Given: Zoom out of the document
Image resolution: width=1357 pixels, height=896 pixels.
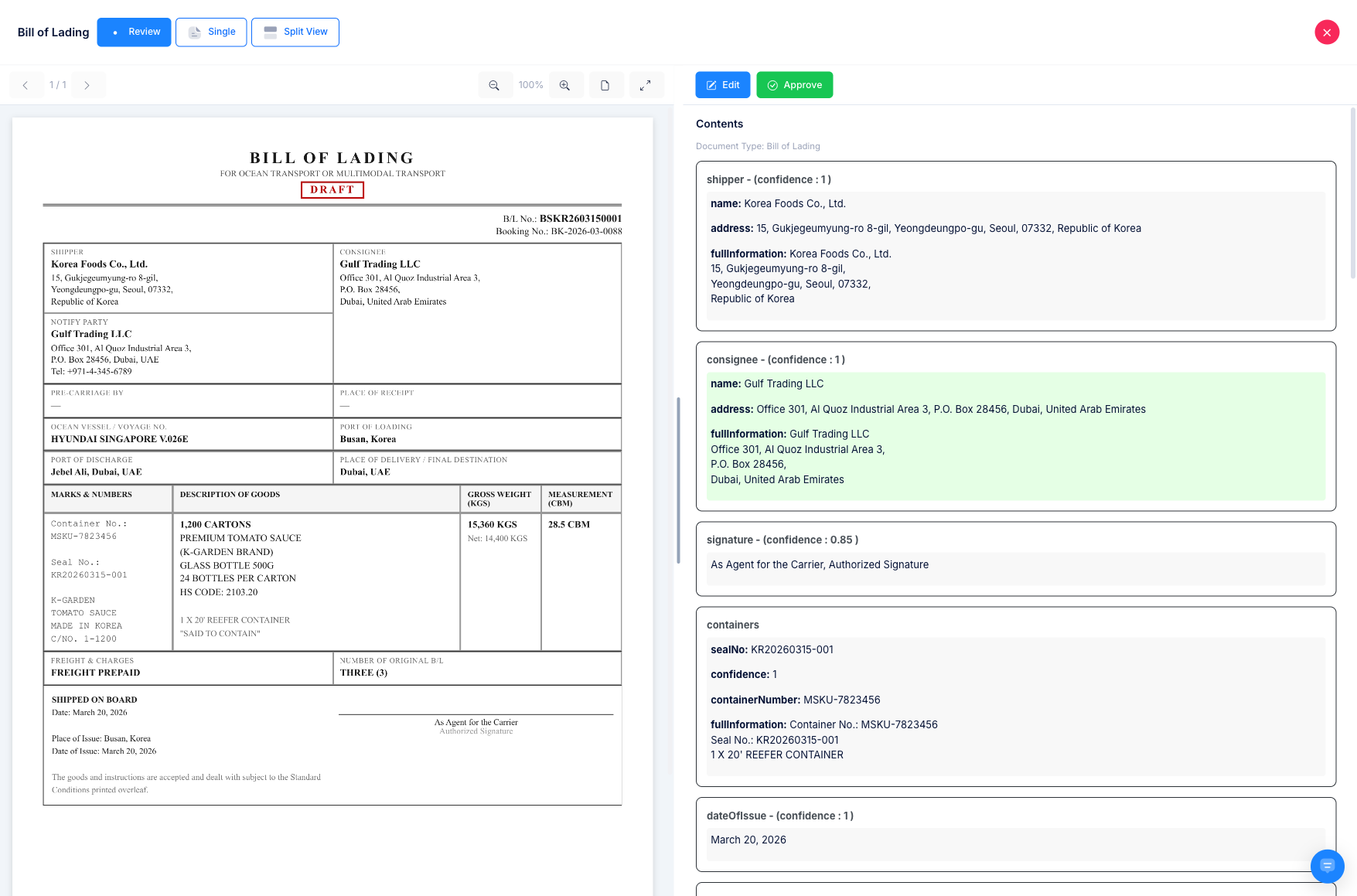Looking at the screenshot, I should point(494,85).
